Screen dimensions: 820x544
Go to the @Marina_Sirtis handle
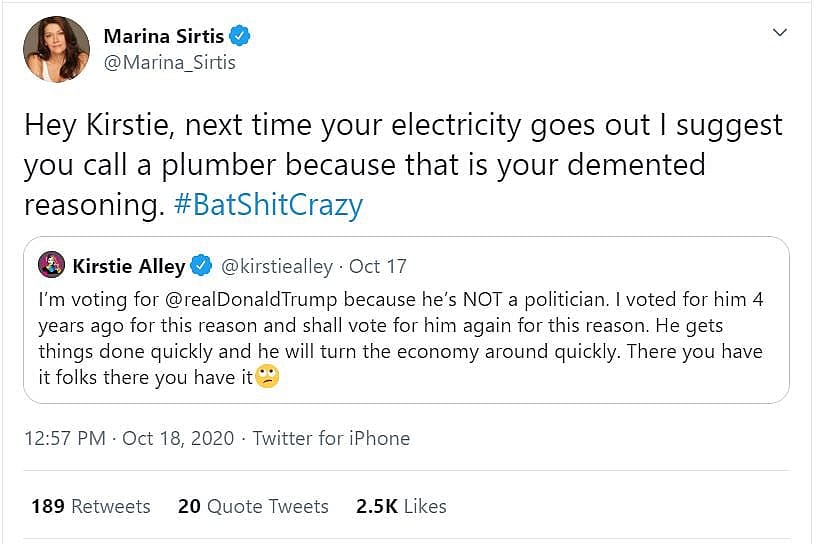(170, 63)
